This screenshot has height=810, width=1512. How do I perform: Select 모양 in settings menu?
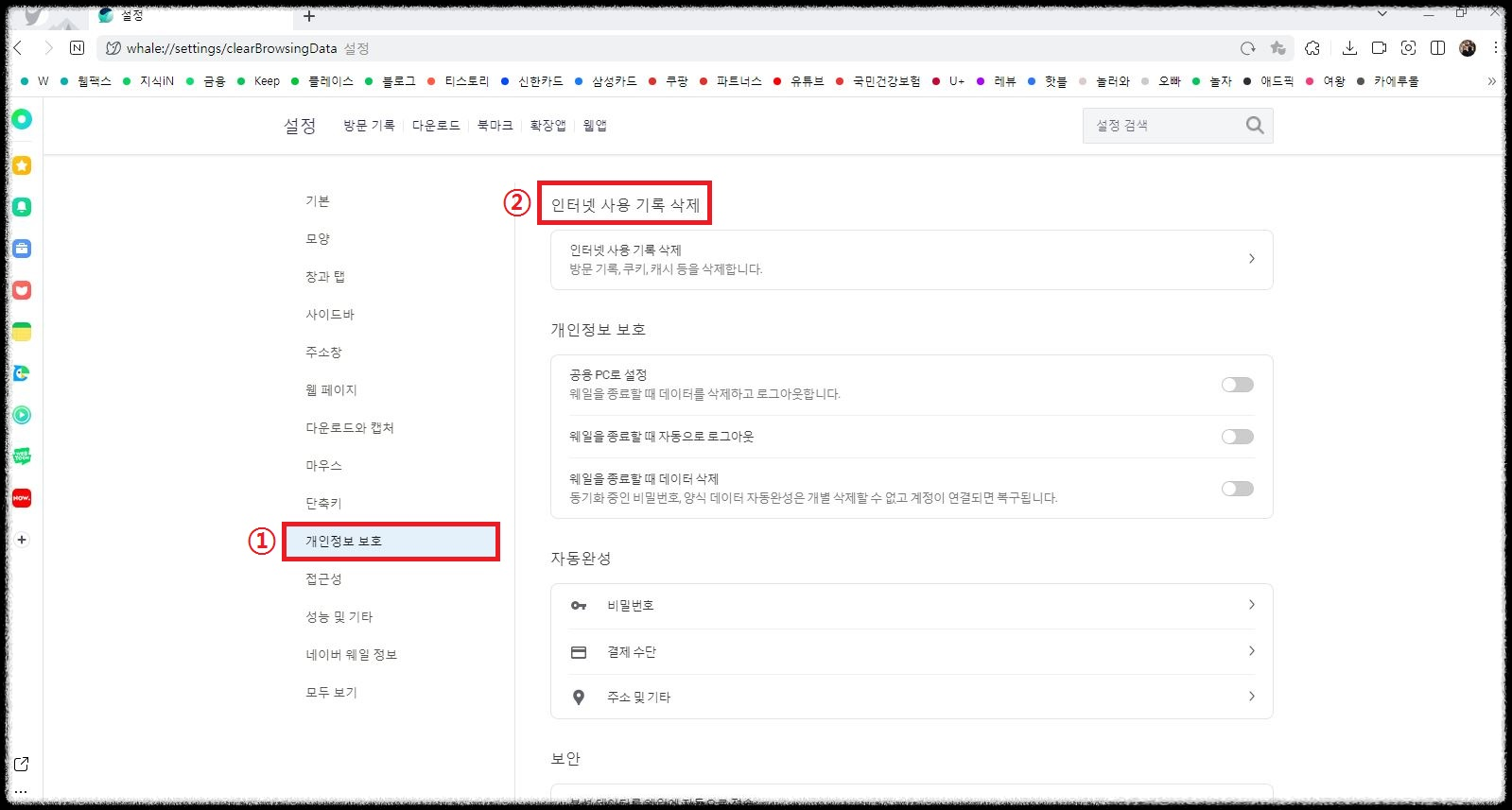318,239
